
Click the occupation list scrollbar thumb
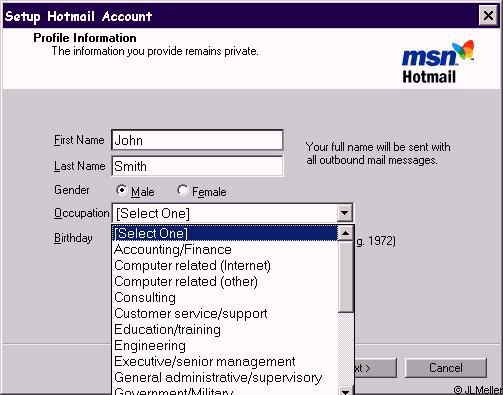point(345,277)
